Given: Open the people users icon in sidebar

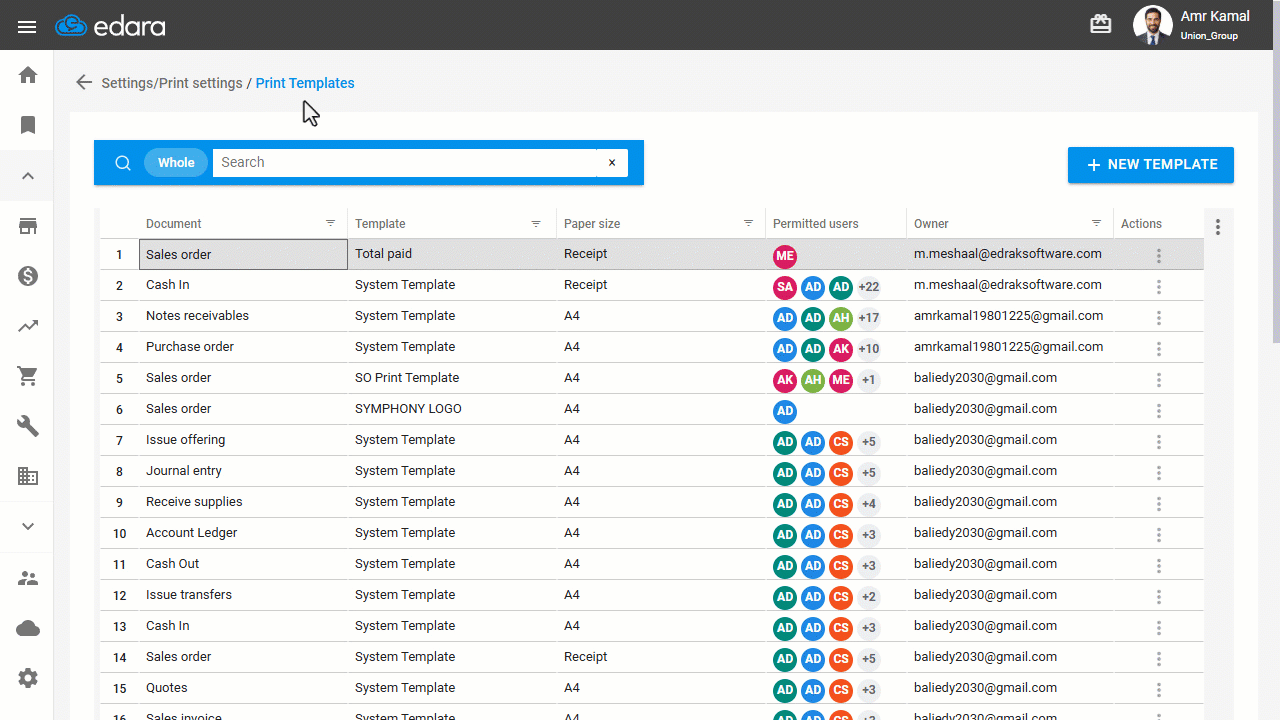Looking at the screenshot, I should (x=28, y=578).
